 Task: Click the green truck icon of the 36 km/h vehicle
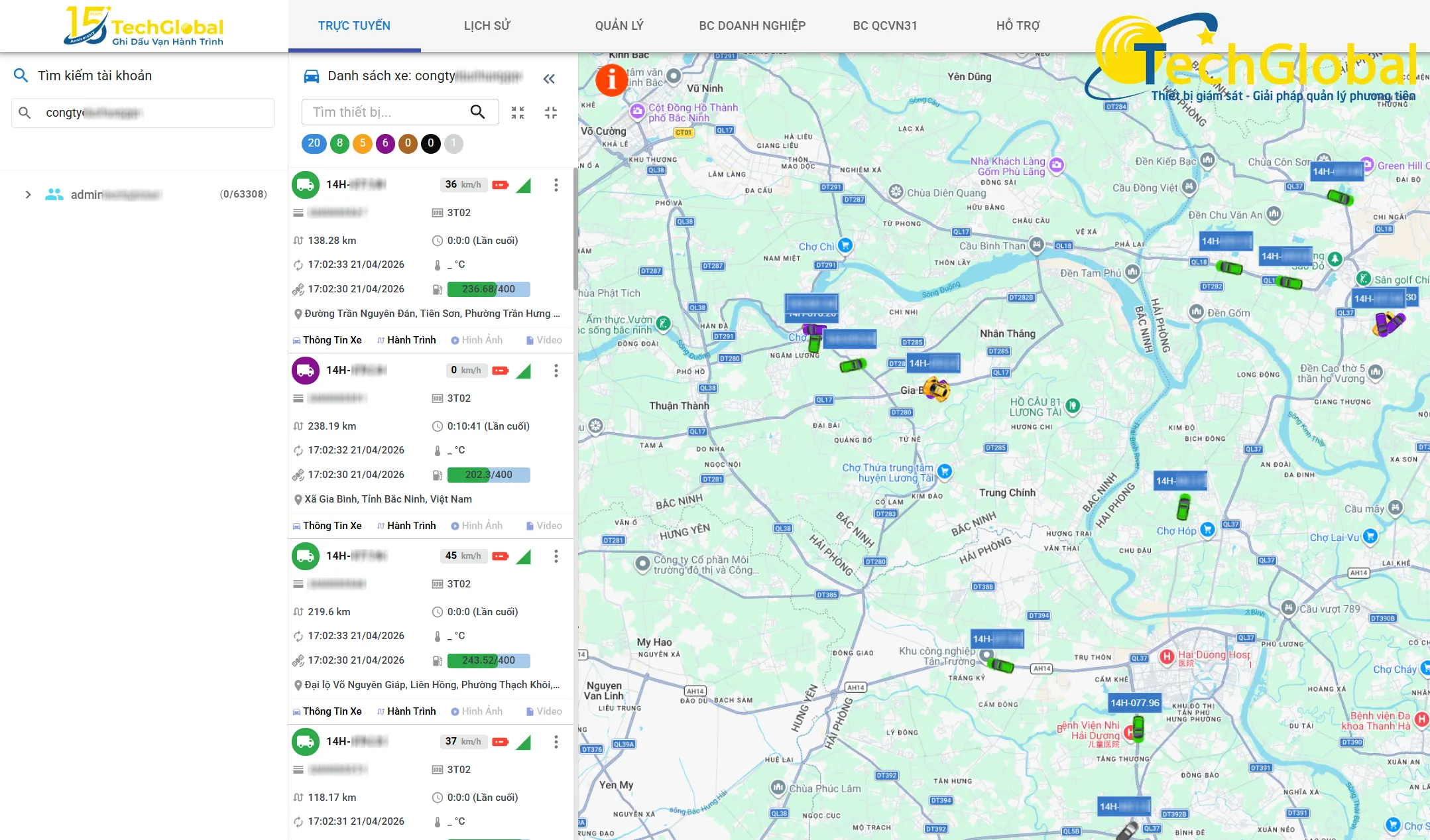point(306,185)
